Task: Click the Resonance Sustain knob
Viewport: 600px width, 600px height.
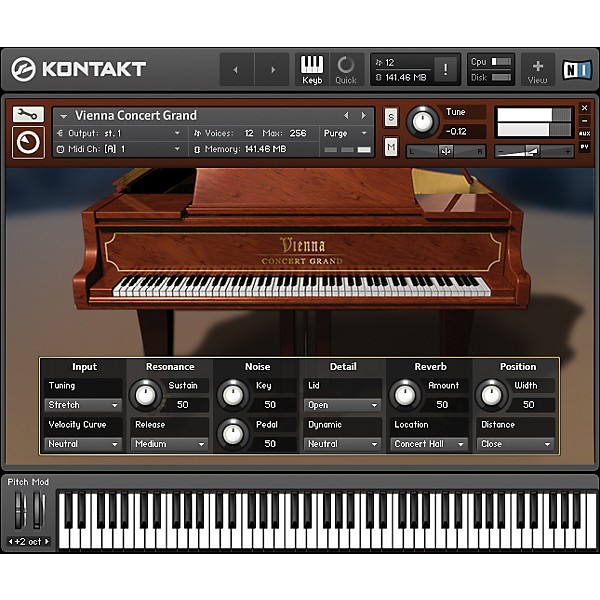Action: tap(145, 395)
